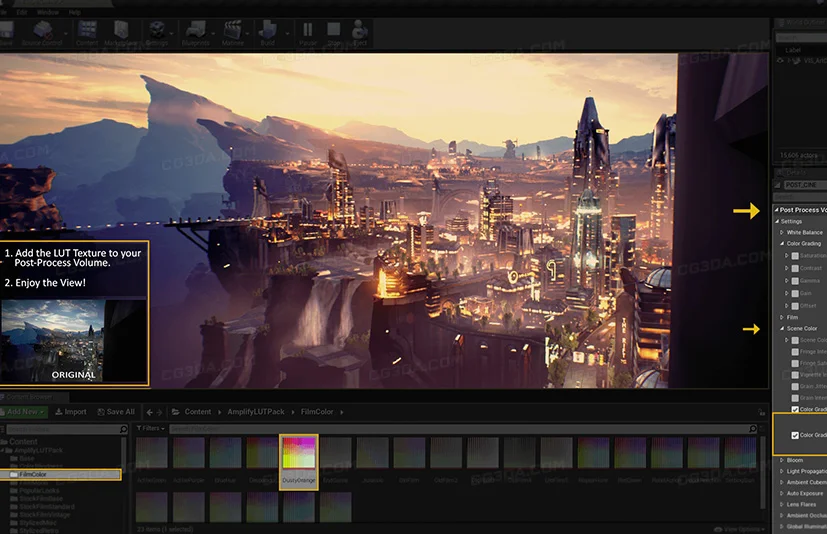
Task: Open the Edit menu
Action: click(22, 12)
